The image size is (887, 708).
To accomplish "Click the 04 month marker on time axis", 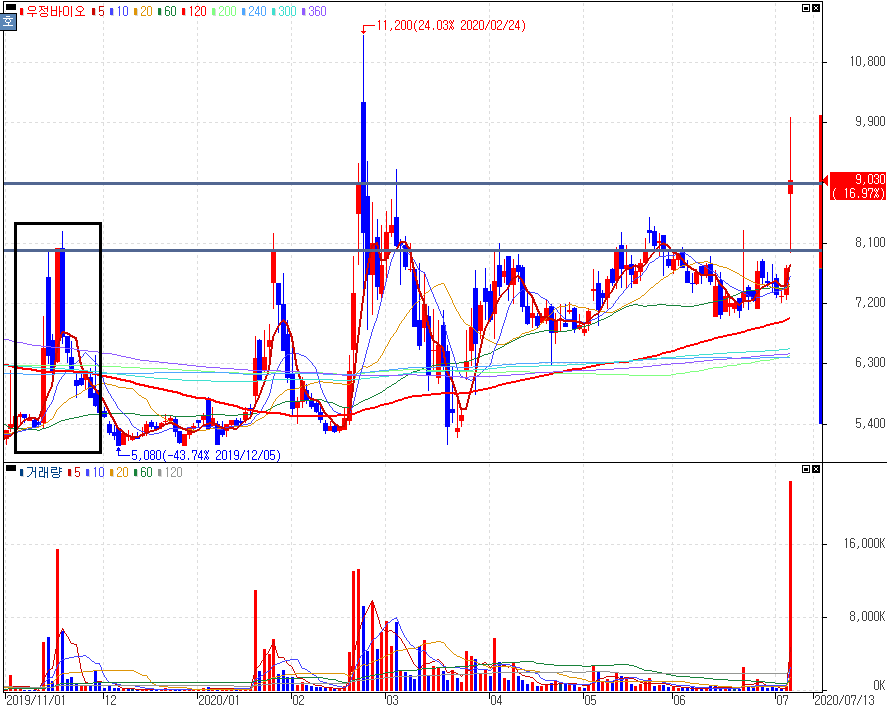I will click(496, 700).
